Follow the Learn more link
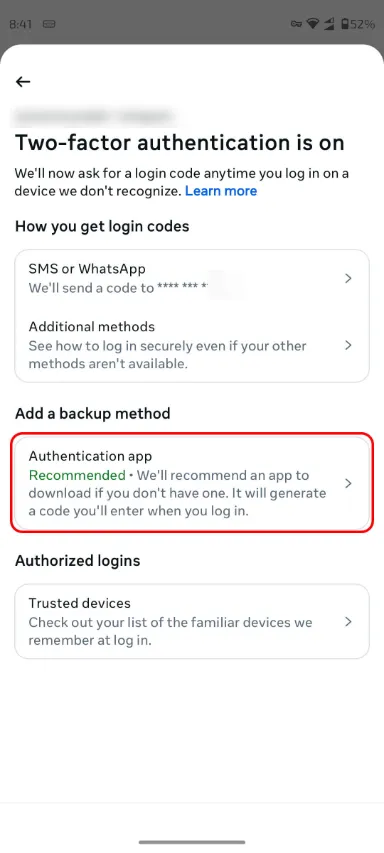384x853 pixels. tap(221, 191)
